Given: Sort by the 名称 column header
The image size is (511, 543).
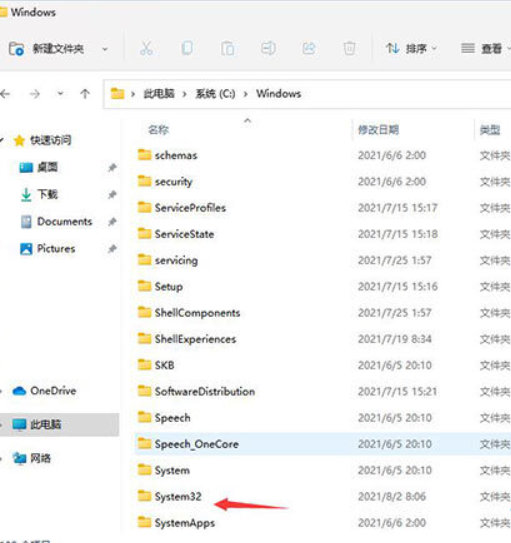Looking at the screenshot, I should [x=158, y=130].
